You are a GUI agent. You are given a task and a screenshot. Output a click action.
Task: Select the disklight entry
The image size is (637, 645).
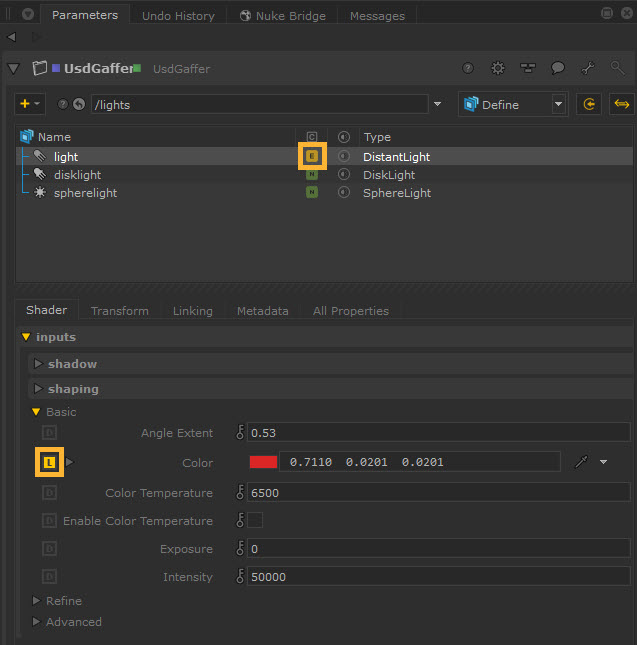(77, 175)
